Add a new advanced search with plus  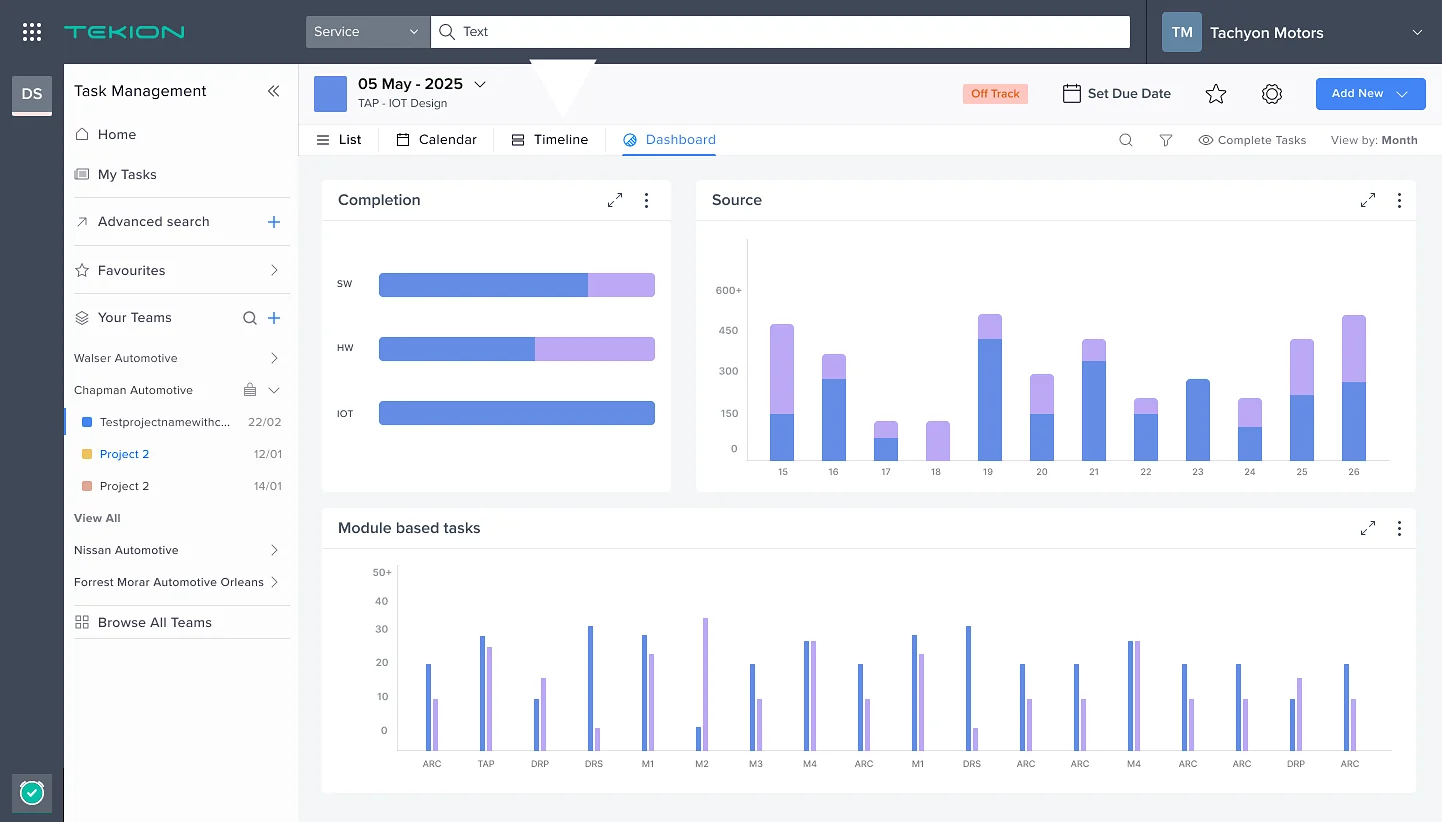(274, 222)
